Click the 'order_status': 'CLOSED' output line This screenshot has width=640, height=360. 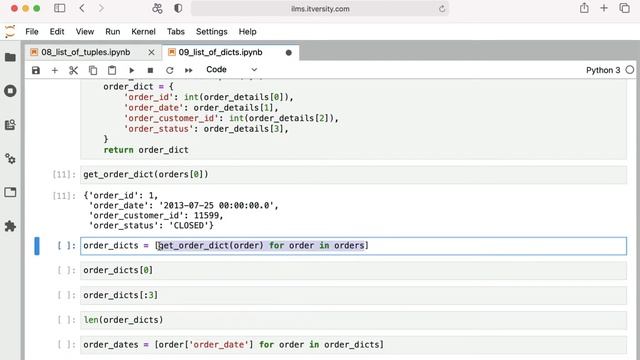[x=151, y=225]
